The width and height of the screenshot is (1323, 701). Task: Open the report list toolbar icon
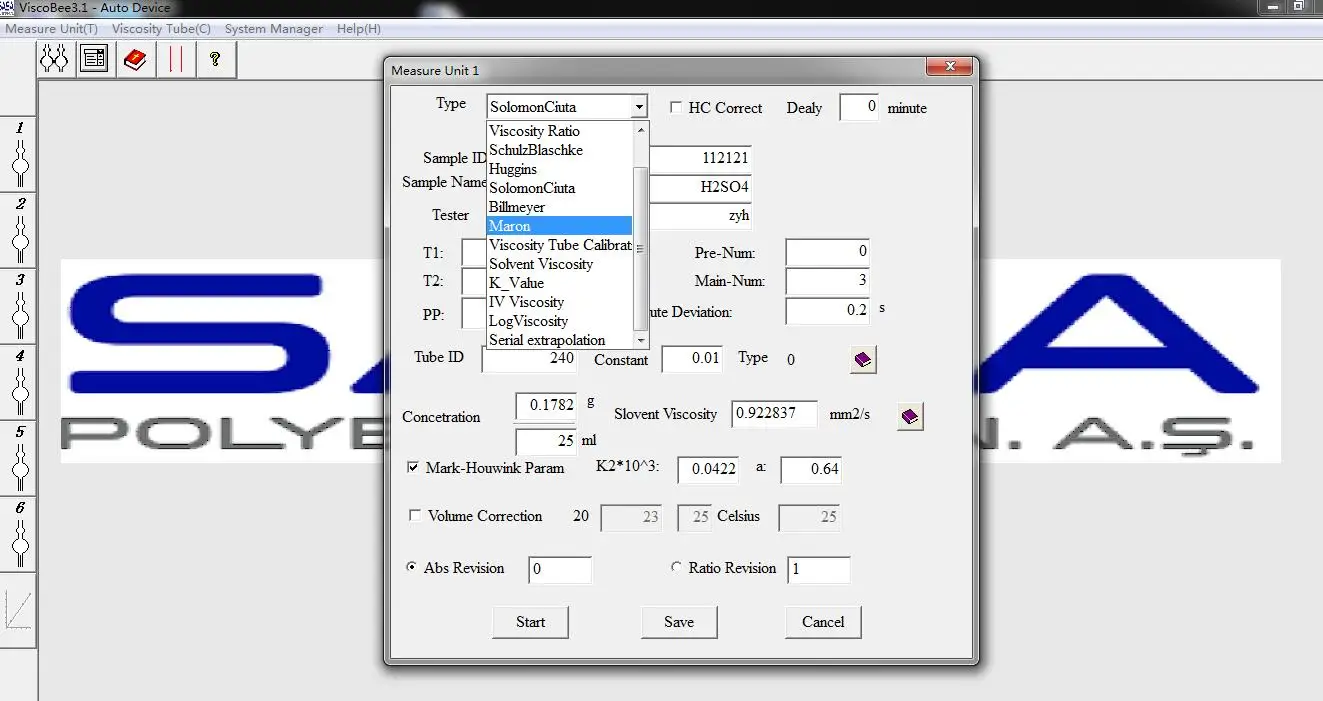(x=95, y=60)
